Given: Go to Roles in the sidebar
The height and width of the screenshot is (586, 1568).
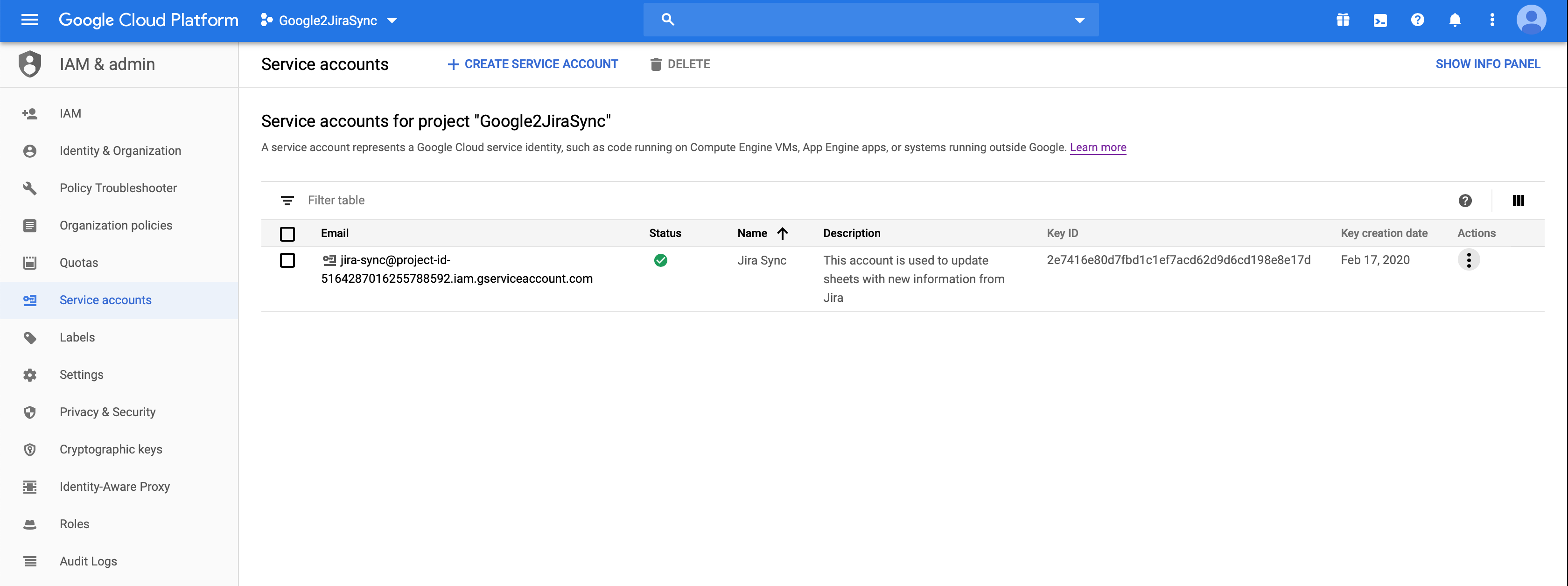Looking at the screenshot, I should pos(74,524).
